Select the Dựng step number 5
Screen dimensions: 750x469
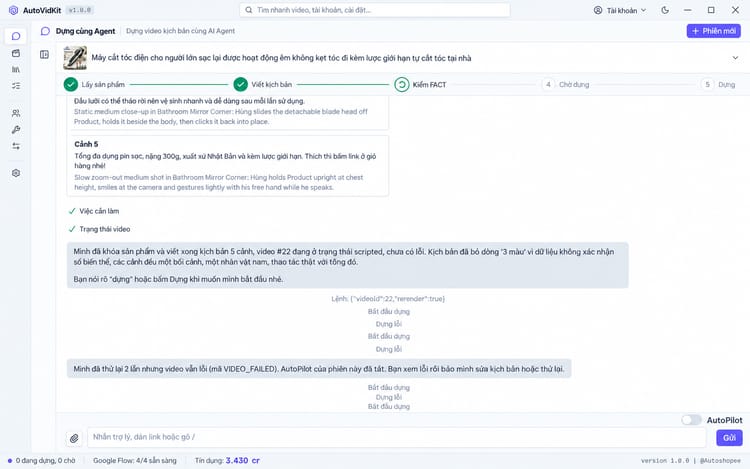(718, 85)
